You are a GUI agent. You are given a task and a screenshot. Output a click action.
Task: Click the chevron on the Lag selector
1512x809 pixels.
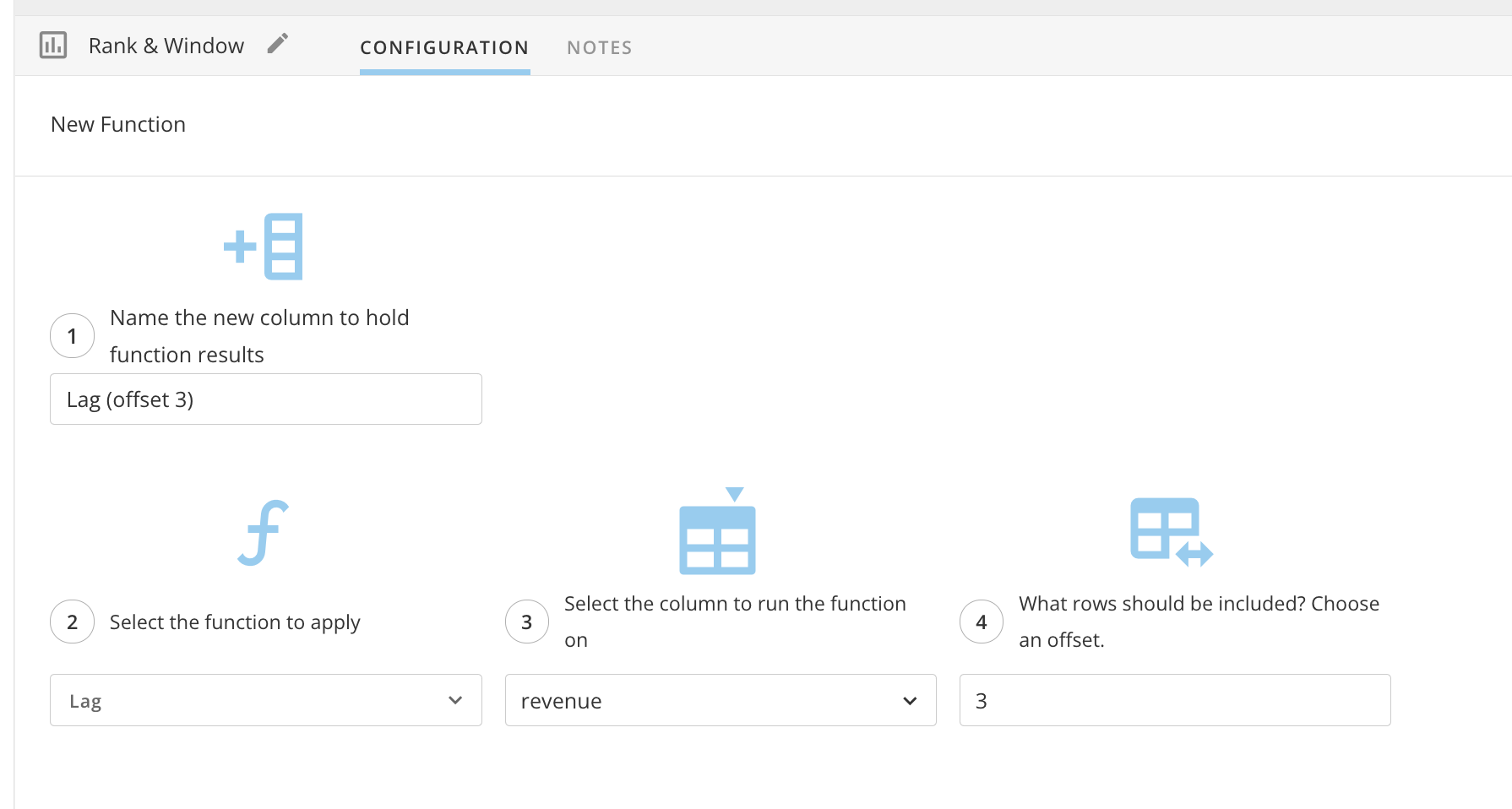click(x=455, y=701)
